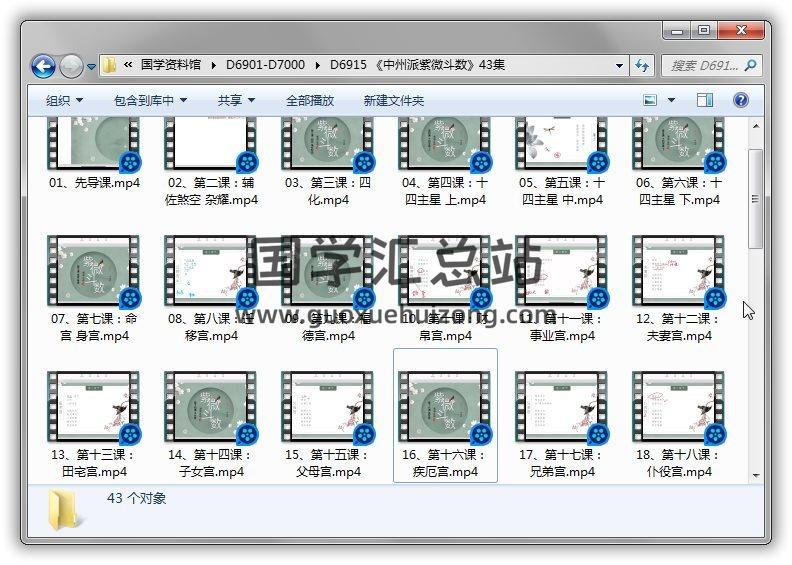Screen dimensions: 792x565
Task: Click the refresh button beside address bar
Action: [x=642, y=66]
